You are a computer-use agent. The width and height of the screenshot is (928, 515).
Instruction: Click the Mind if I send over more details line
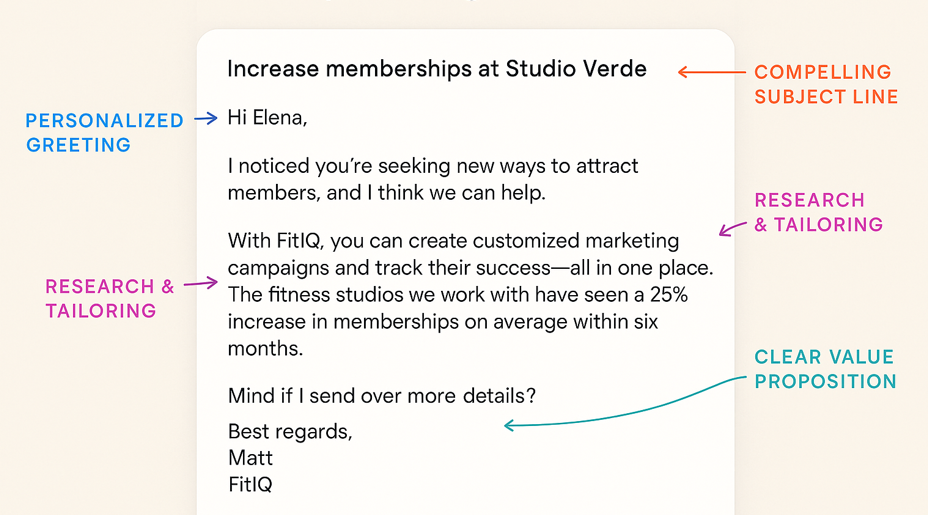coord(382,395)
